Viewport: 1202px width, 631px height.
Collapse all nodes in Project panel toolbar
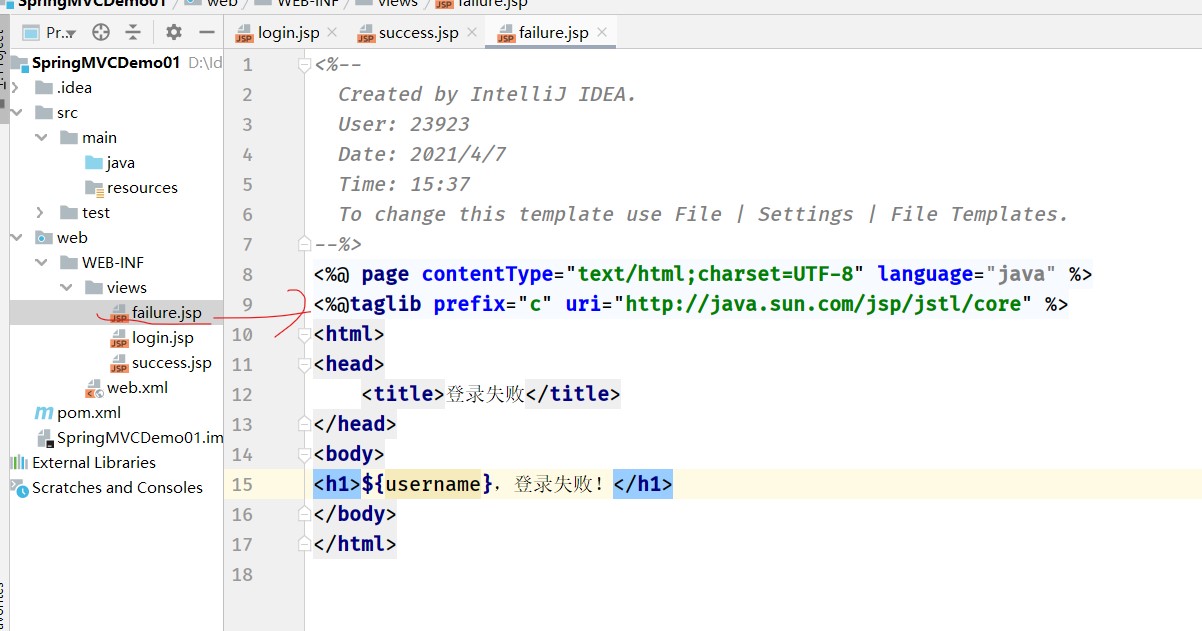click(x=132, y=32)
